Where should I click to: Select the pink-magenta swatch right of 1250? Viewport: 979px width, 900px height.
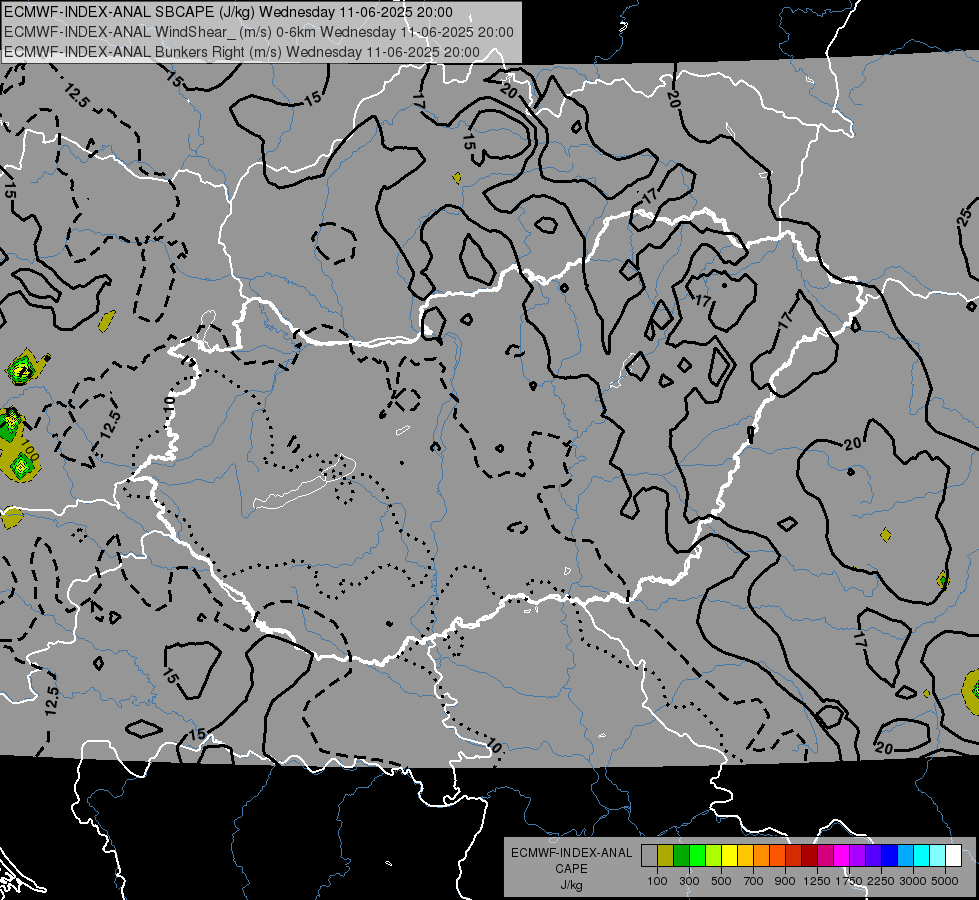click(826, 855)
